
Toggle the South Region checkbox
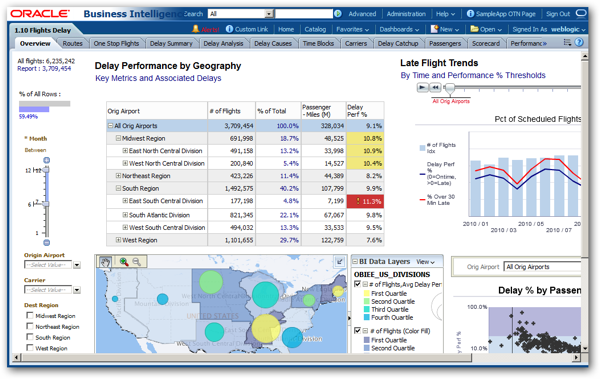(x=29, y=337)
